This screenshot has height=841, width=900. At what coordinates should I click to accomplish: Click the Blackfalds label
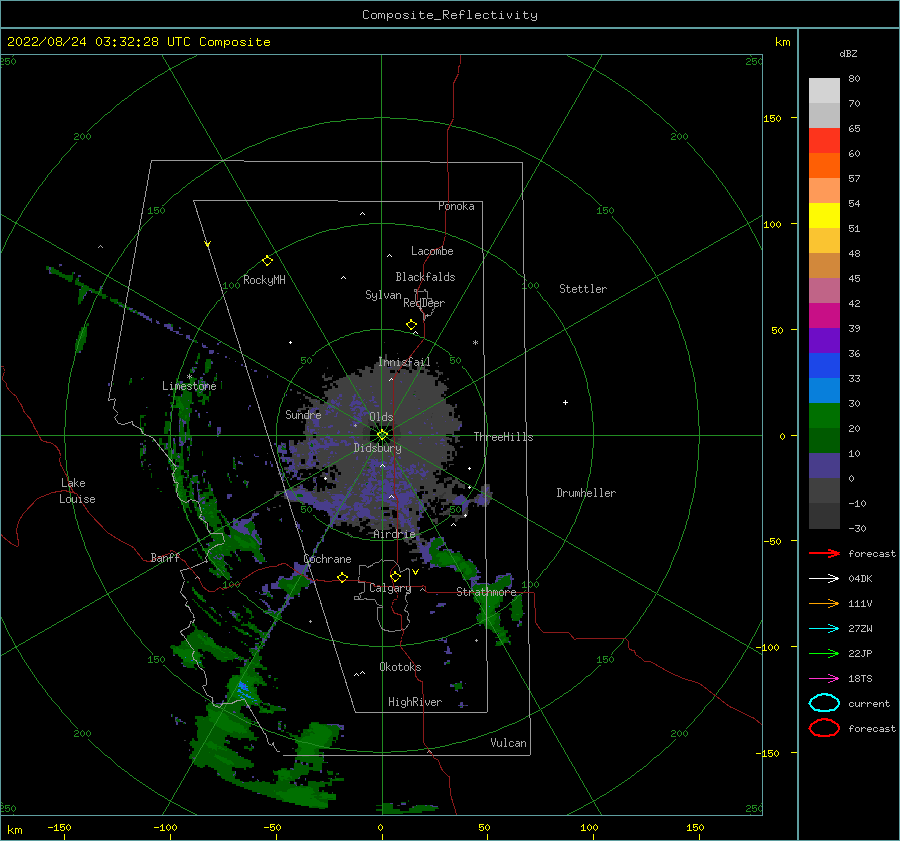[x=425, y=277]
